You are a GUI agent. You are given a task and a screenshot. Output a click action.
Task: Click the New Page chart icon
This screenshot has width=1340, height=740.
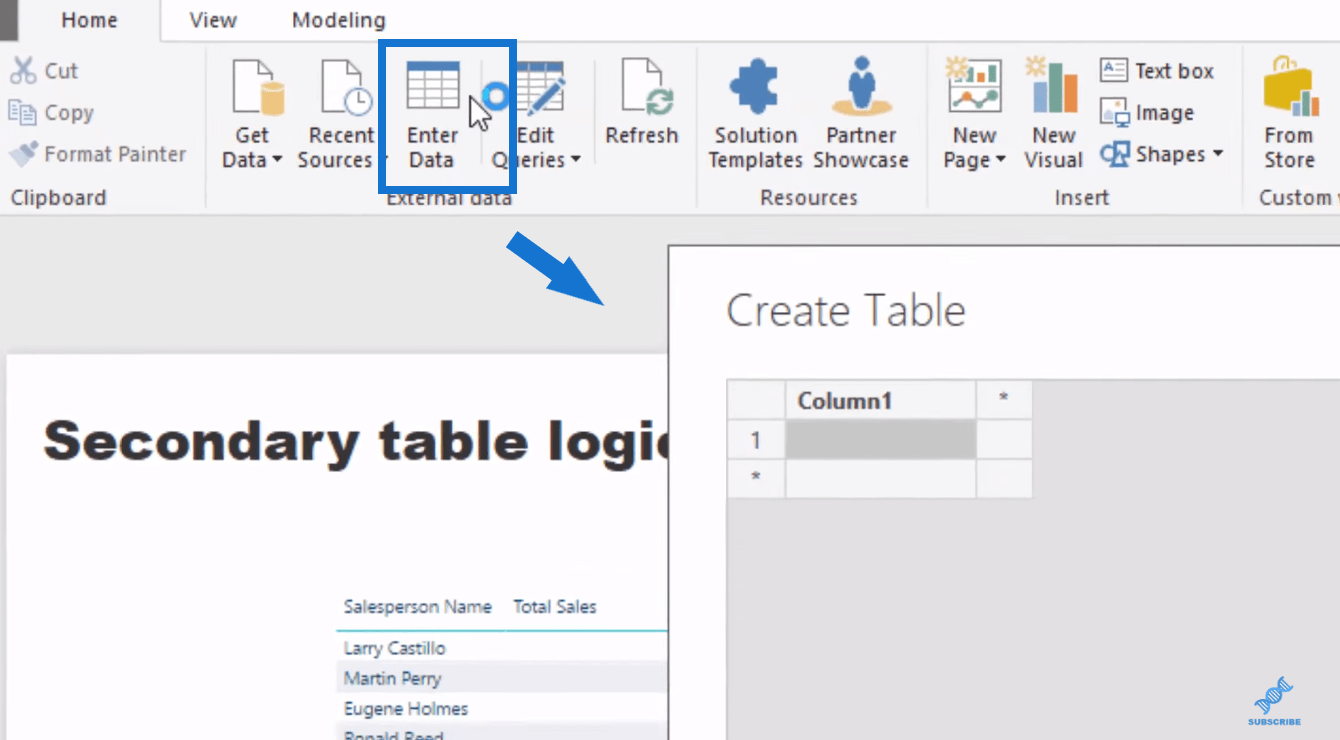975,86
